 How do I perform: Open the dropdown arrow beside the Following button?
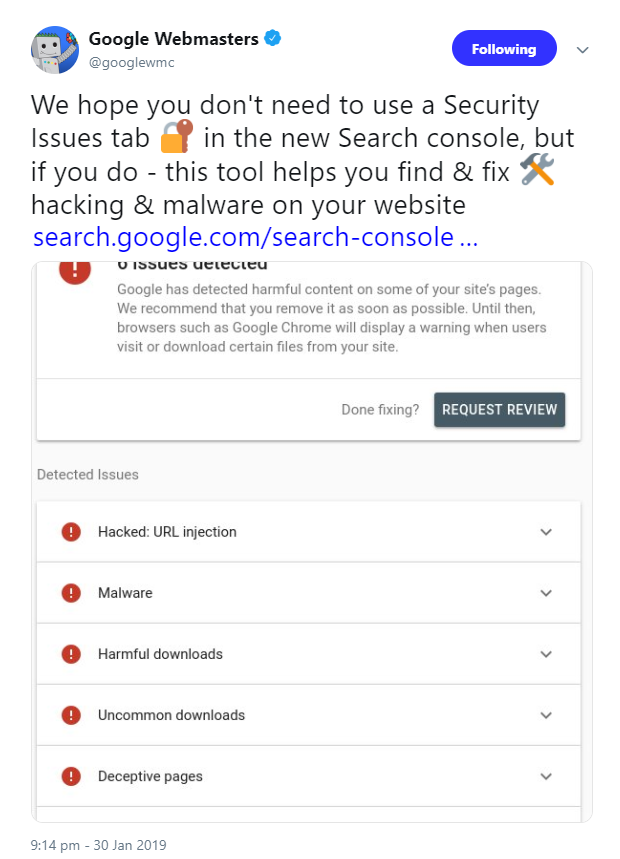[583, 48]
